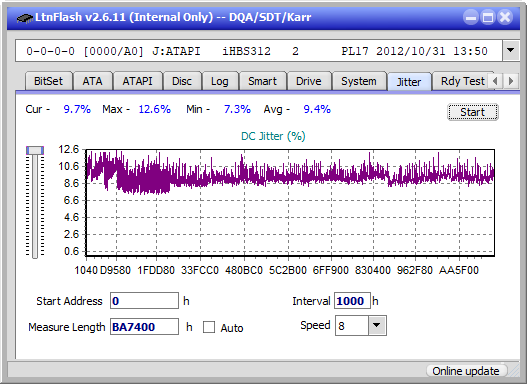
Task: Minimize the LtnFlash window
Action: (x=471, y=17)
